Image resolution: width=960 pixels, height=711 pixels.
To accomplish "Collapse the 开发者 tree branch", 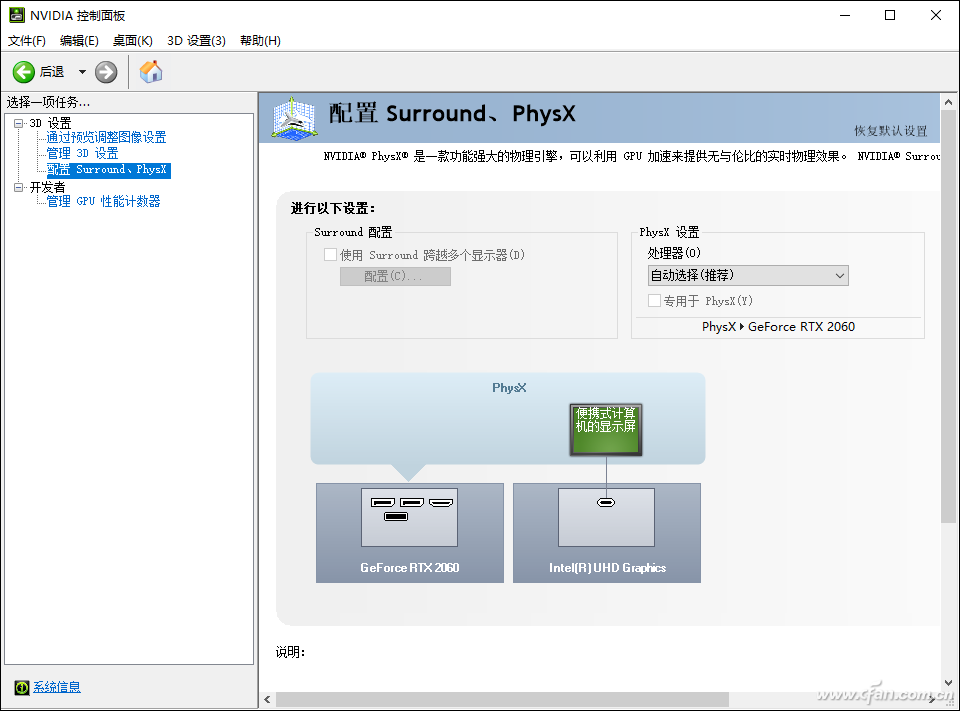I will pos(20,186).
